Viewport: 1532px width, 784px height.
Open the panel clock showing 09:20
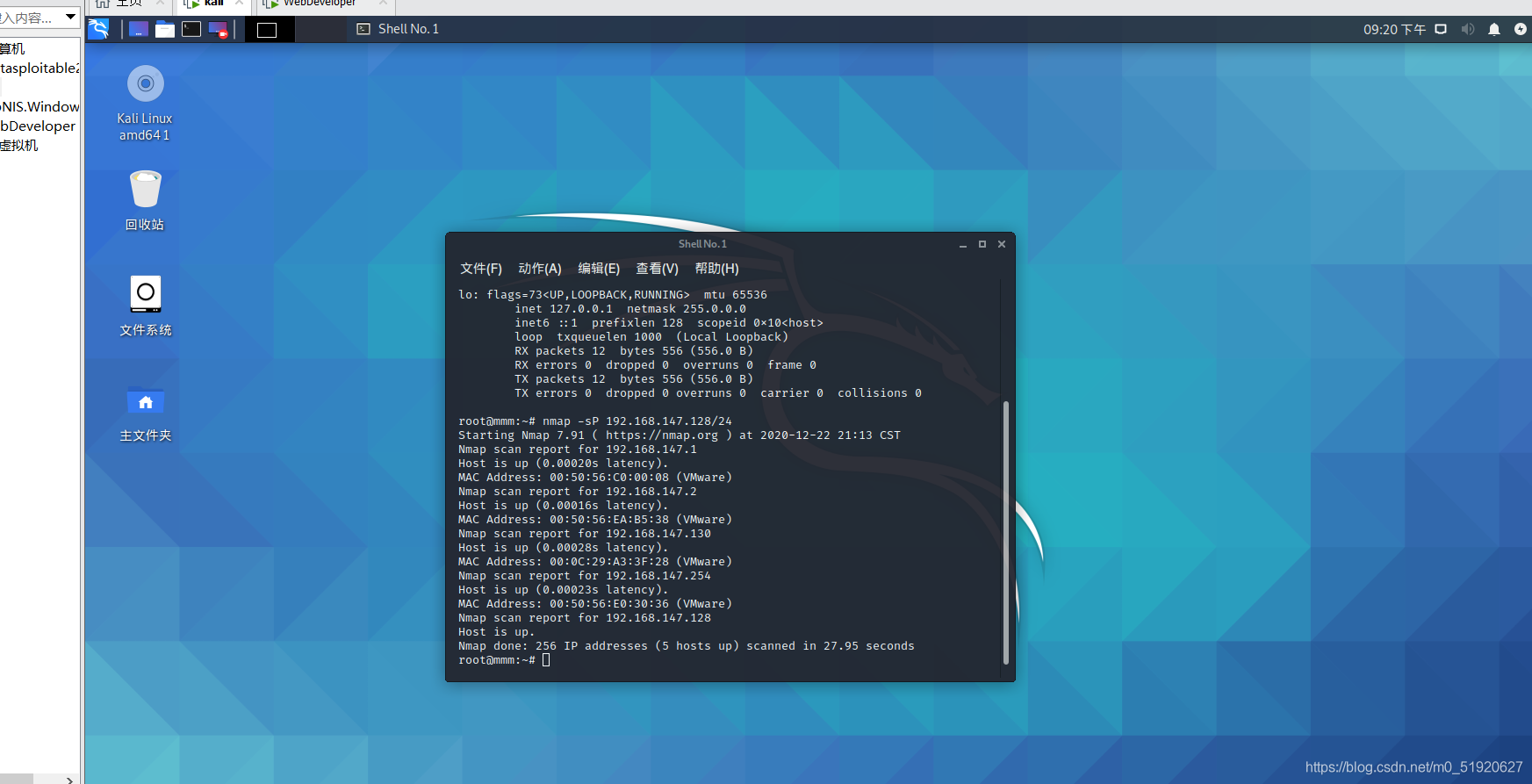(1394, 29)
